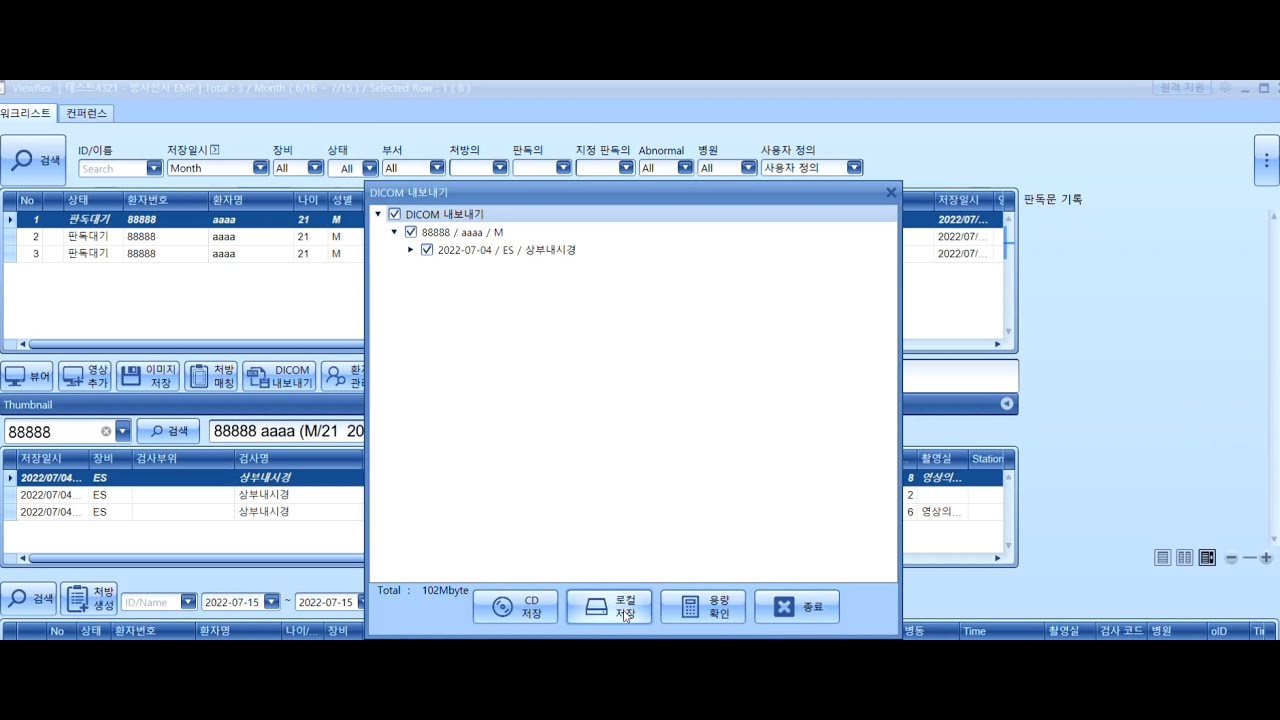Clear the 88888 patient ID field
This screenshot has height=720, width=1280.
[106, 432]
